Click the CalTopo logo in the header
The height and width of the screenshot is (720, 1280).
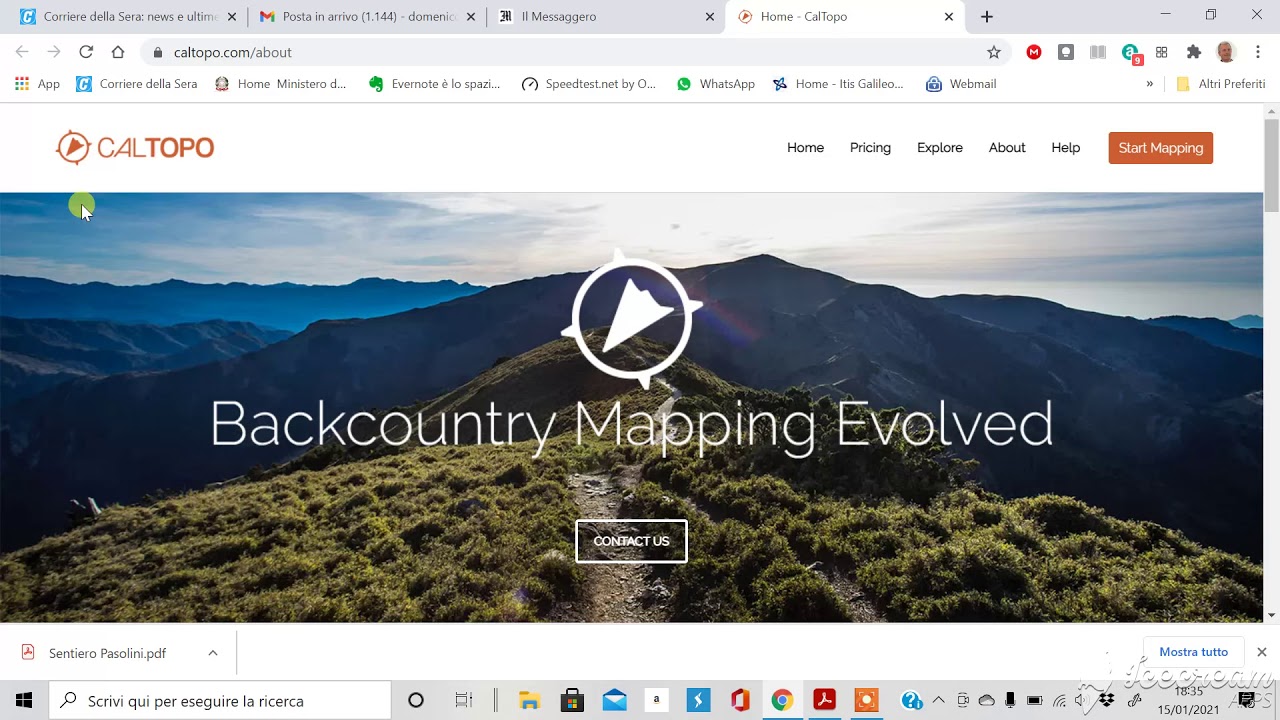135,148
